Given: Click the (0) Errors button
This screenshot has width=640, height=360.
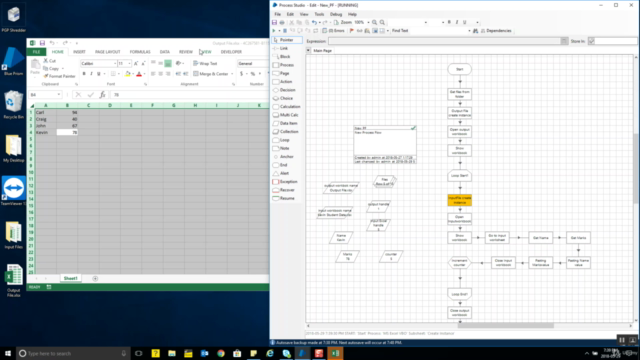Looking at the screenshot, I should point(333,31).
